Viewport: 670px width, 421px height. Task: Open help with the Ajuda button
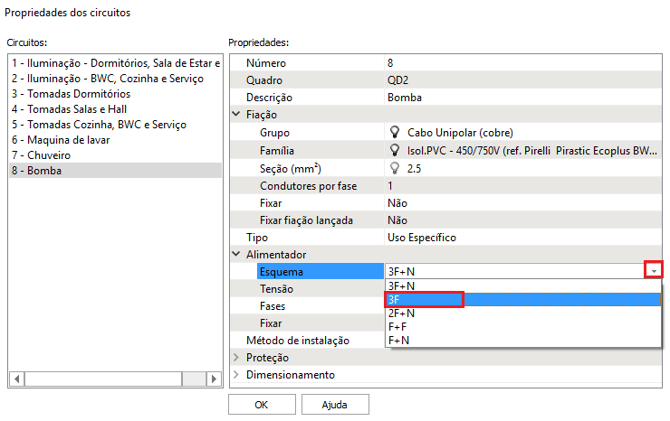tap(333, 405)
